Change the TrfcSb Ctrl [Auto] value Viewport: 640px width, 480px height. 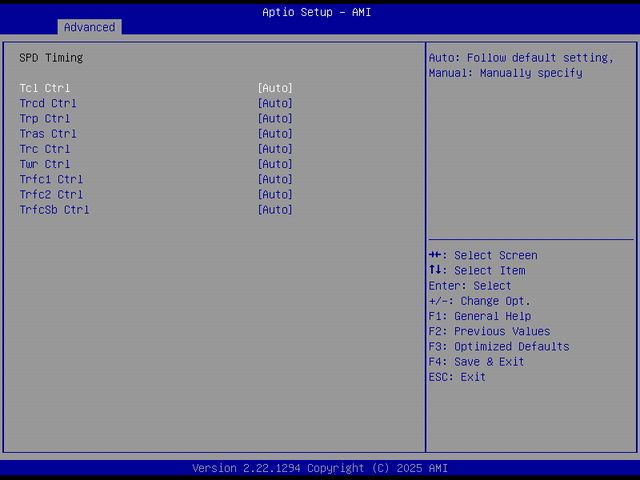[275, 209]
